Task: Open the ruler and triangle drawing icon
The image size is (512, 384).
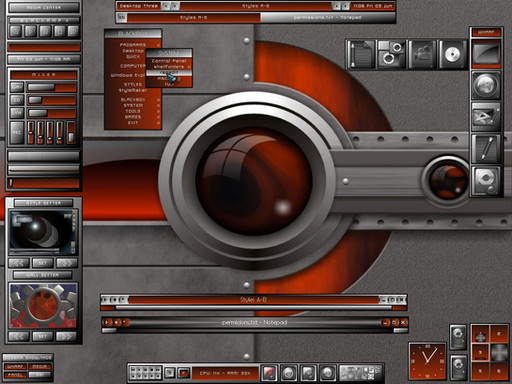Action: 486,117
